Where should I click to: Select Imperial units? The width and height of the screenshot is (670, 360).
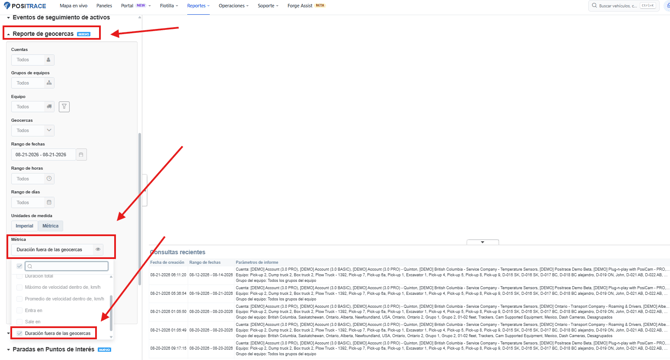pyautogui.click(x=24, y=226)
